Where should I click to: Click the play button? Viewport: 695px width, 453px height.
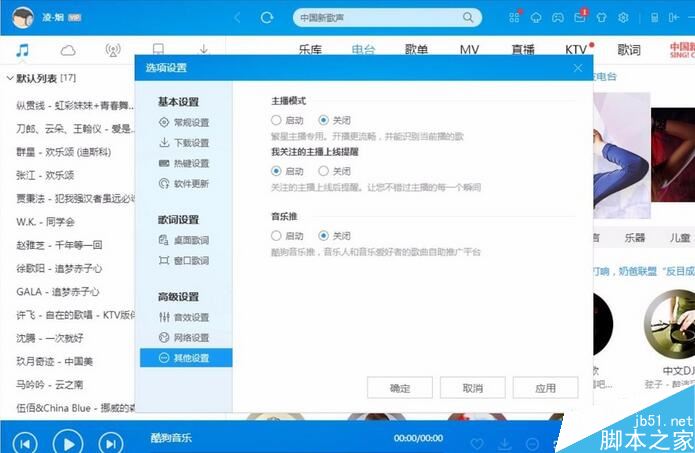[x=68, y=442]
